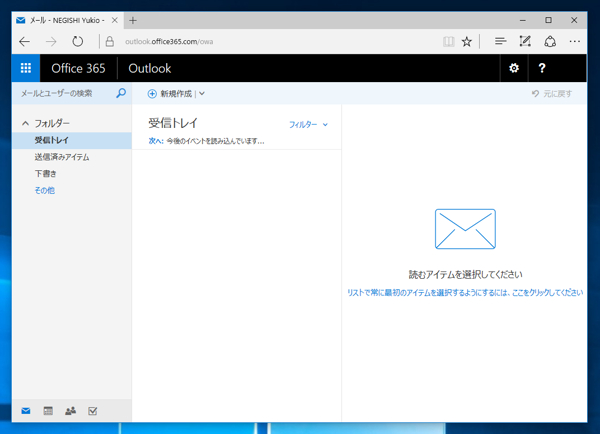
Task: Select the 受信トレイ folder
Action: click(x=72, y=140)
